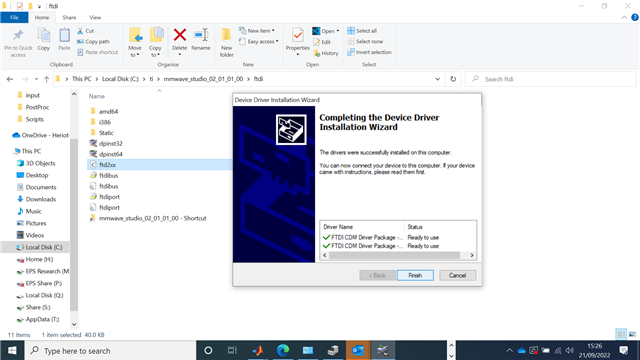The width and height of the screenshot is (640, 360).
Task: Click the taskbar search box
Action: coord(110,350)
